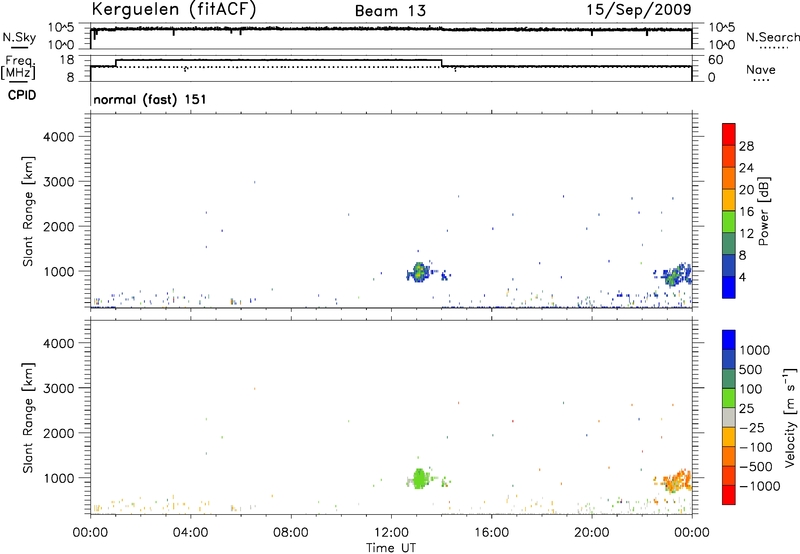Click the 'Velocity [m s-1]' colorbar title

790,417
